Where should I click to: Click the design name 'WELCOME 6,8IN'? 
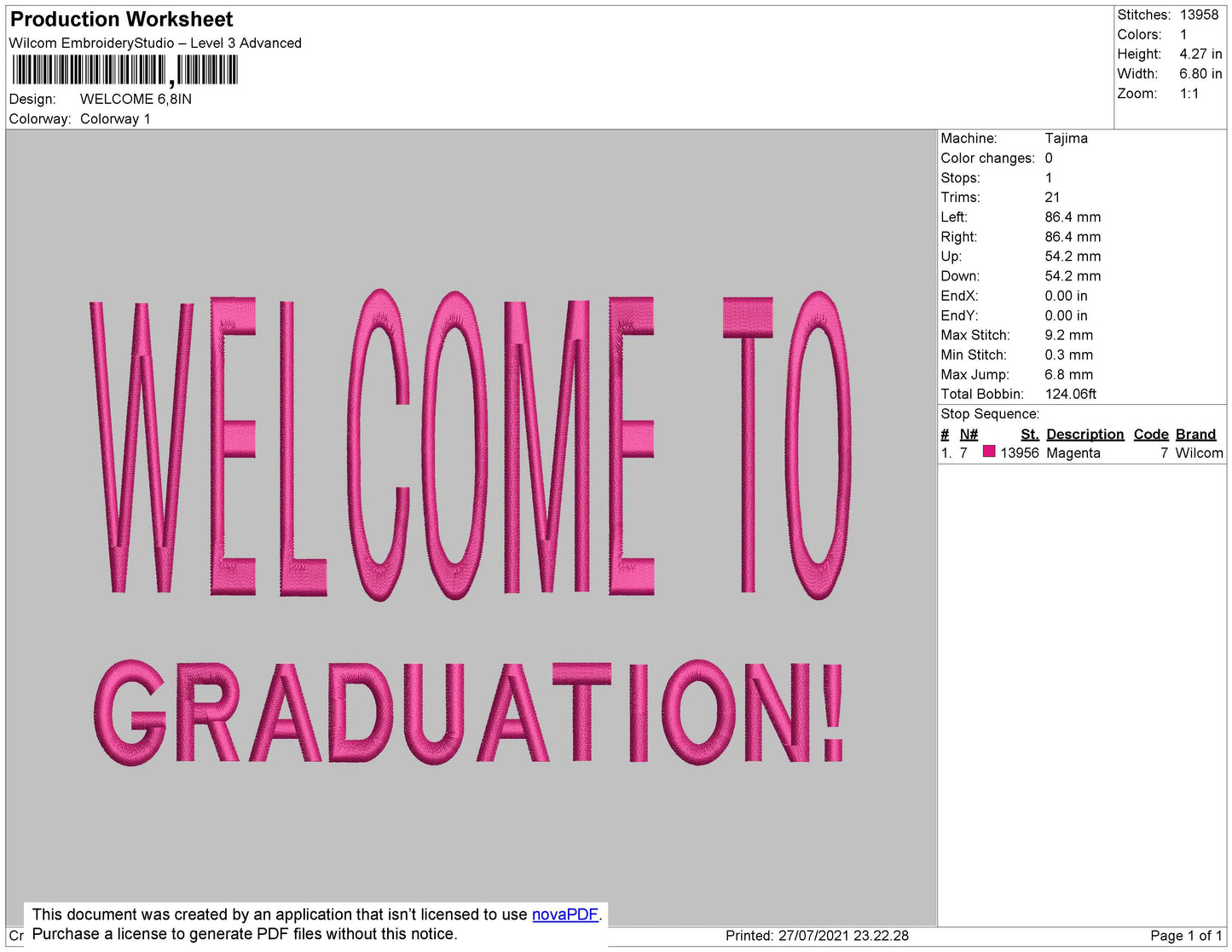point(136,99)
